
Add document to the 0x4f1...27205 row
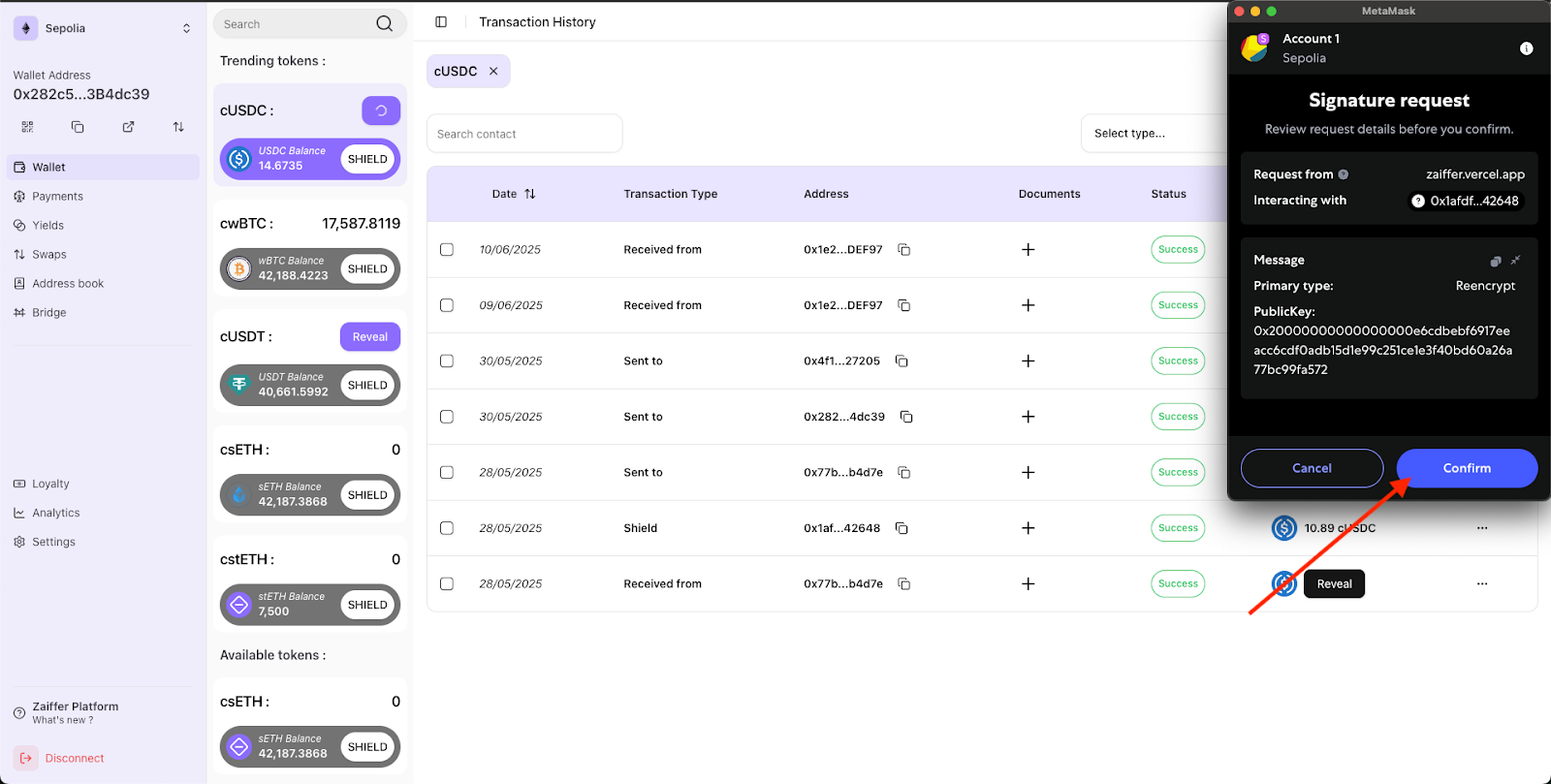pos(1029,361)
